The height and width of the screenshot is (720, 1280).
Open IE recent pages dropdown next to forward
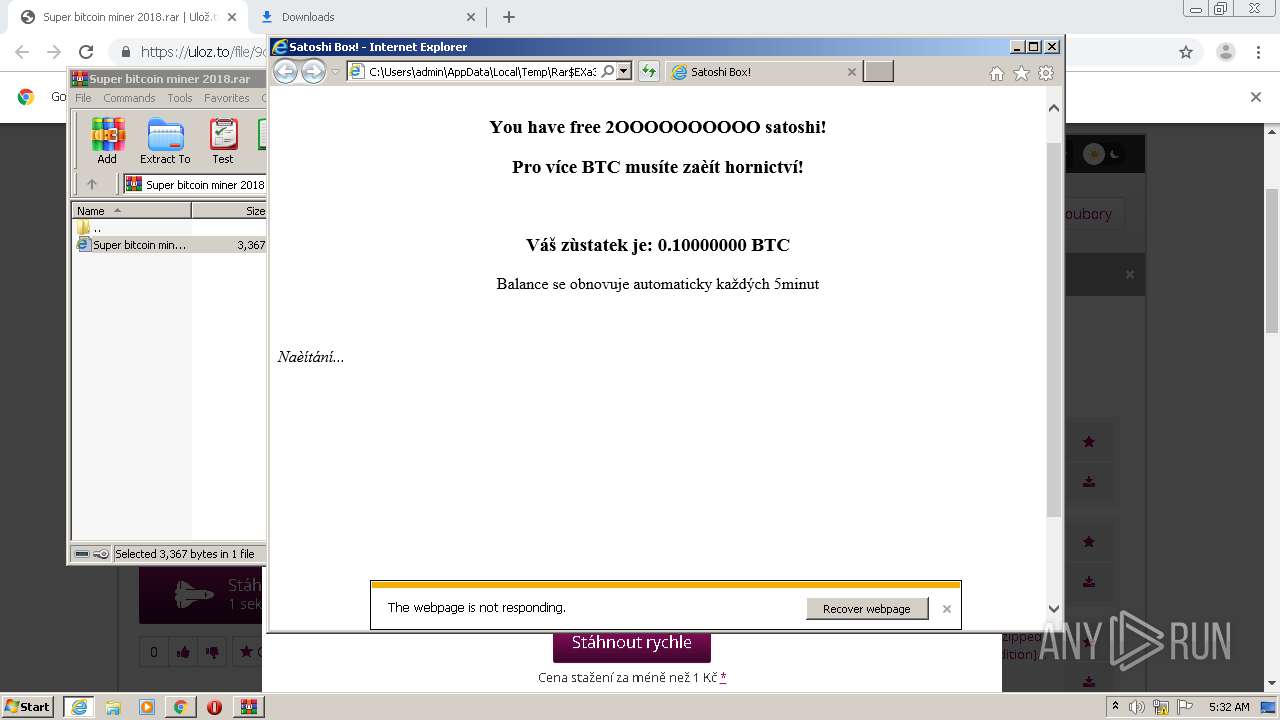pyautogui.click(x=336, y=72)
